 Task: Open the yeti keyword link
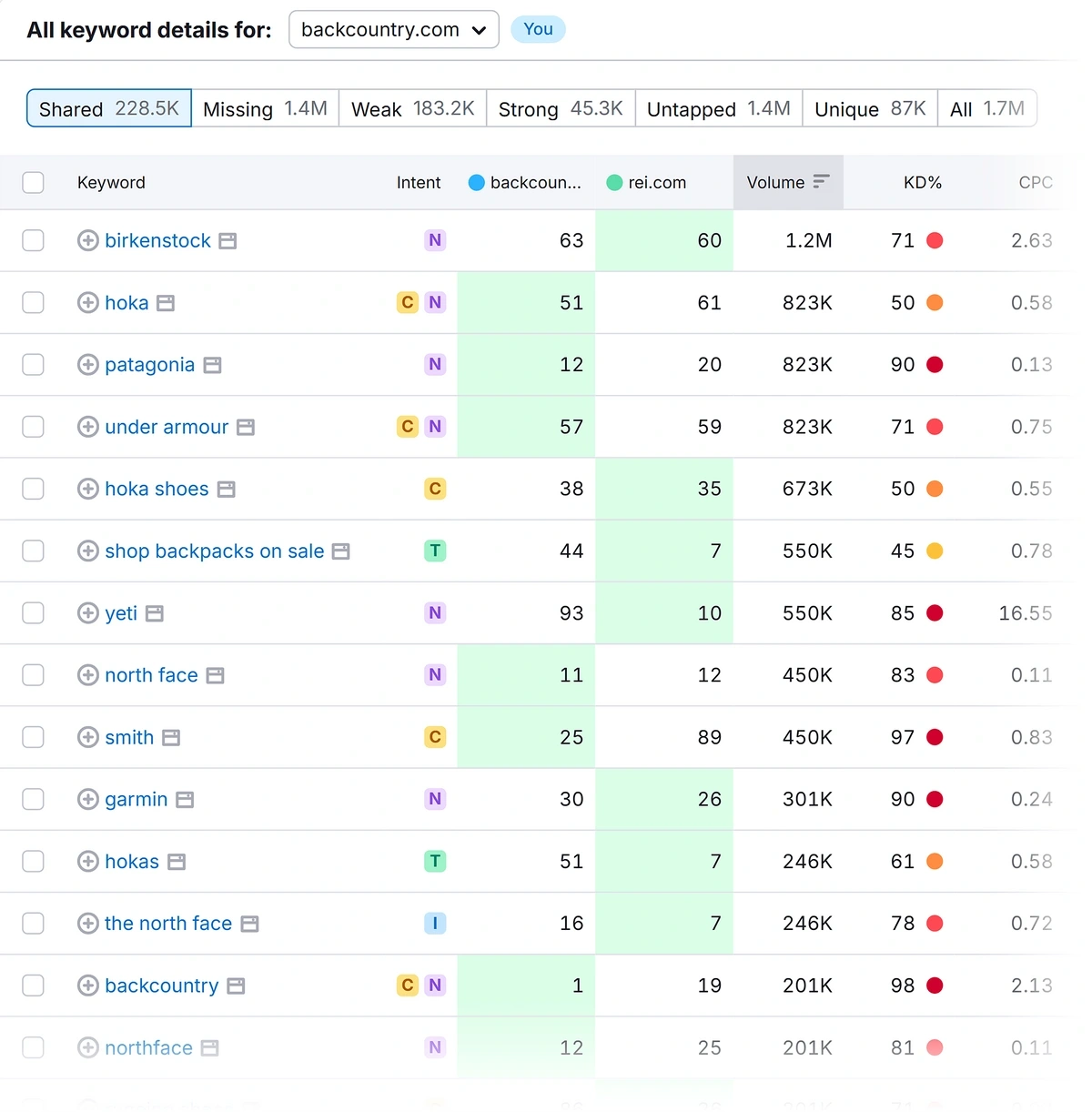click(121, 613)
